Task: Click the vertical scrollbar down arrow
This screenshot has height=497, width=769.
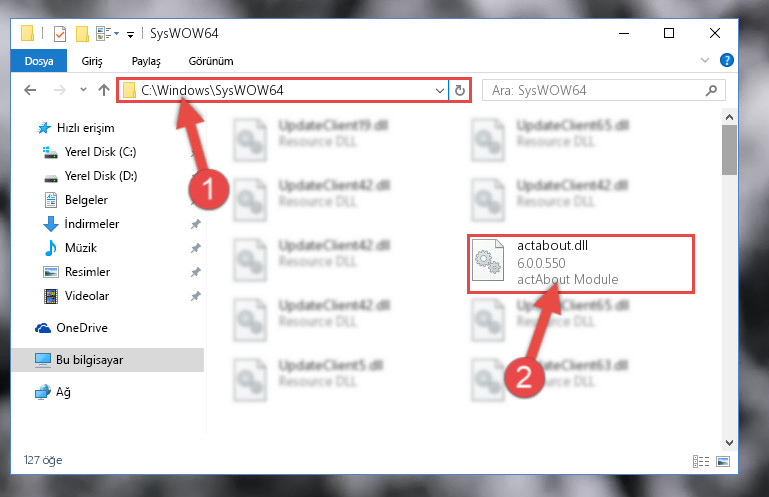Action: [729, 443]
